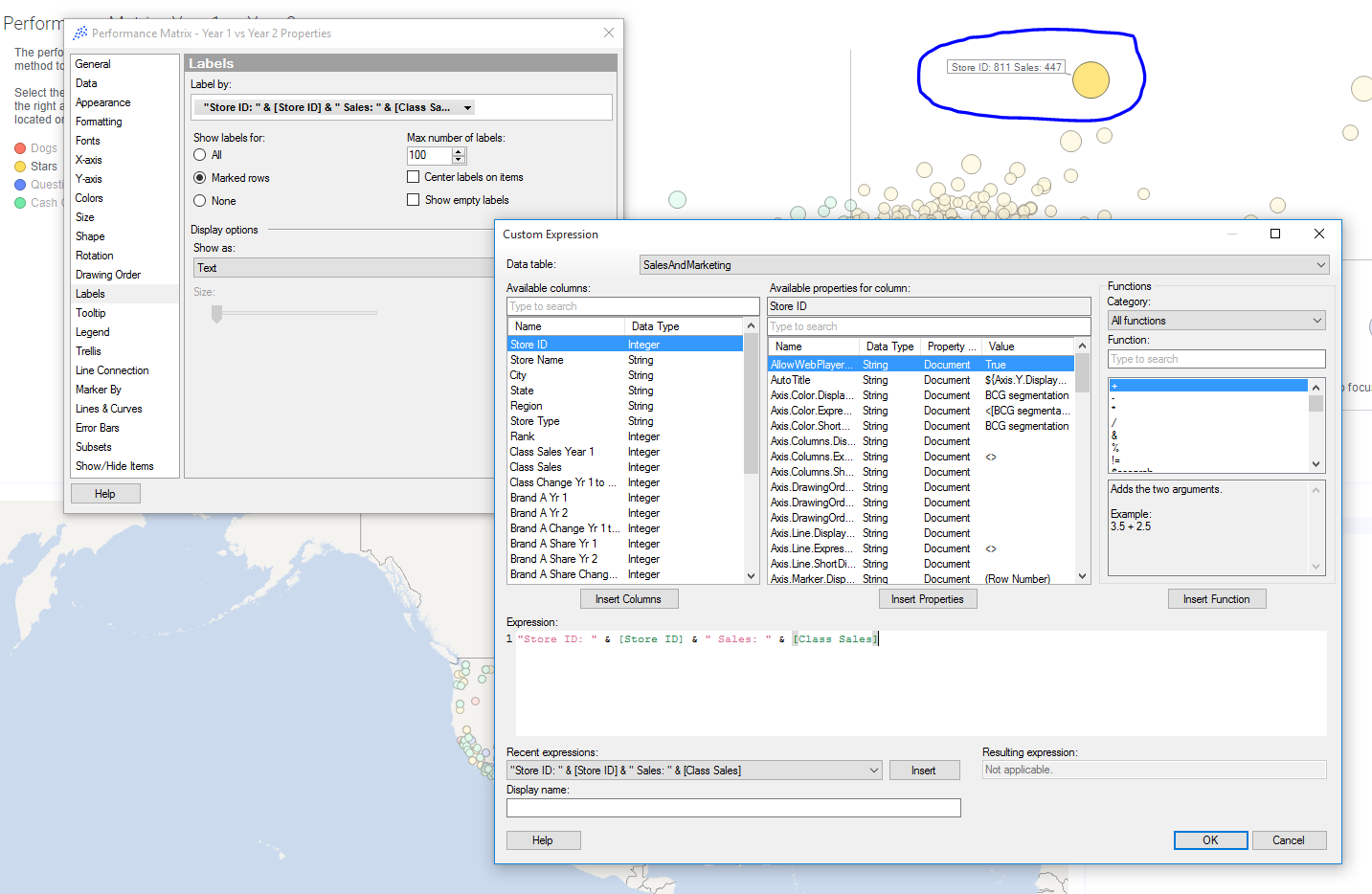Enable Show empty labels checkbox
Viewport: 1372px width, 894px height.
click(414, 200)
